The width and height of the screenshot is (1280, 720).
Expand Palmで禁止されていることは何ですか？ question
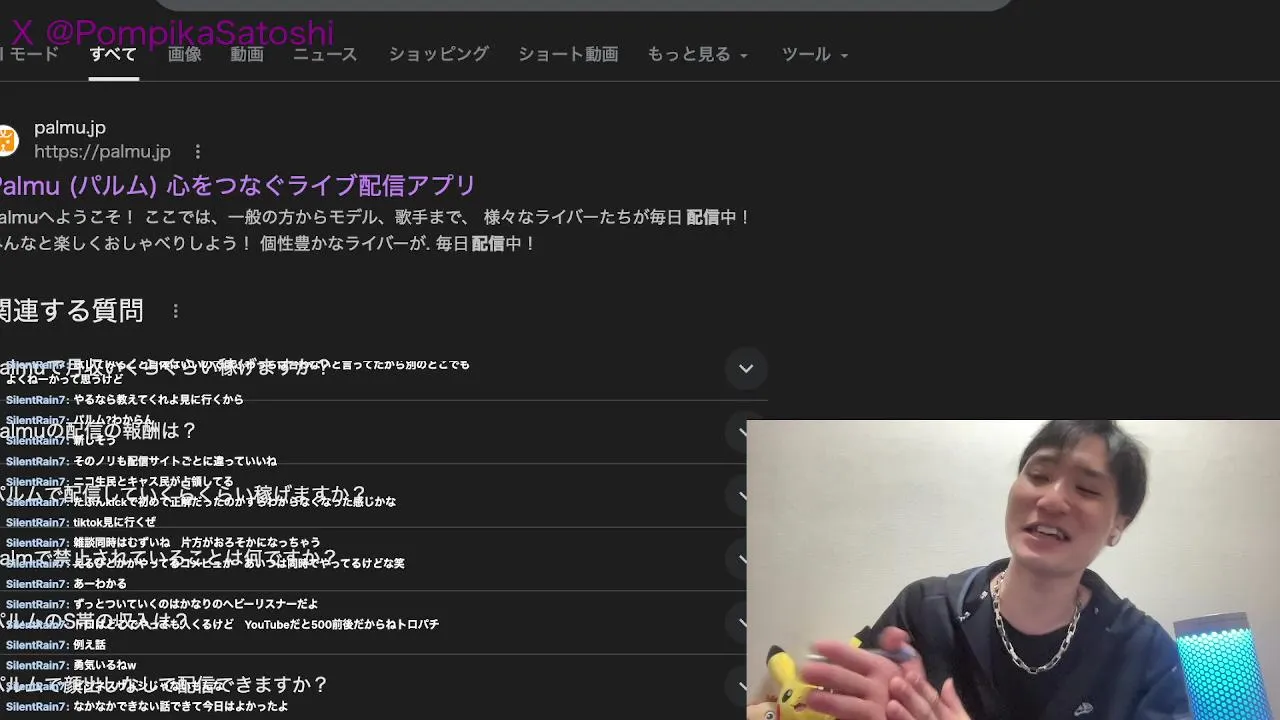[x=384, y=558]
